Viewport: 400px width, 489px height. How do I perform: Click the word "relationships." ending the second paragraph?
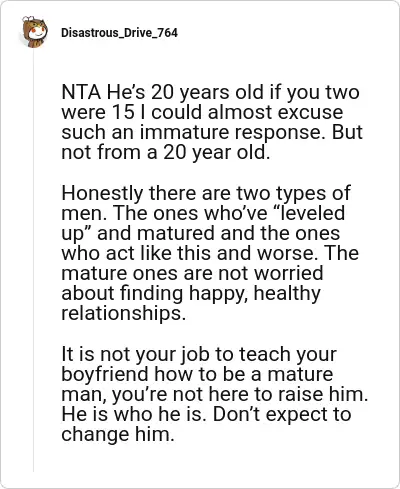pyautogui.click(x=123, y=313)
